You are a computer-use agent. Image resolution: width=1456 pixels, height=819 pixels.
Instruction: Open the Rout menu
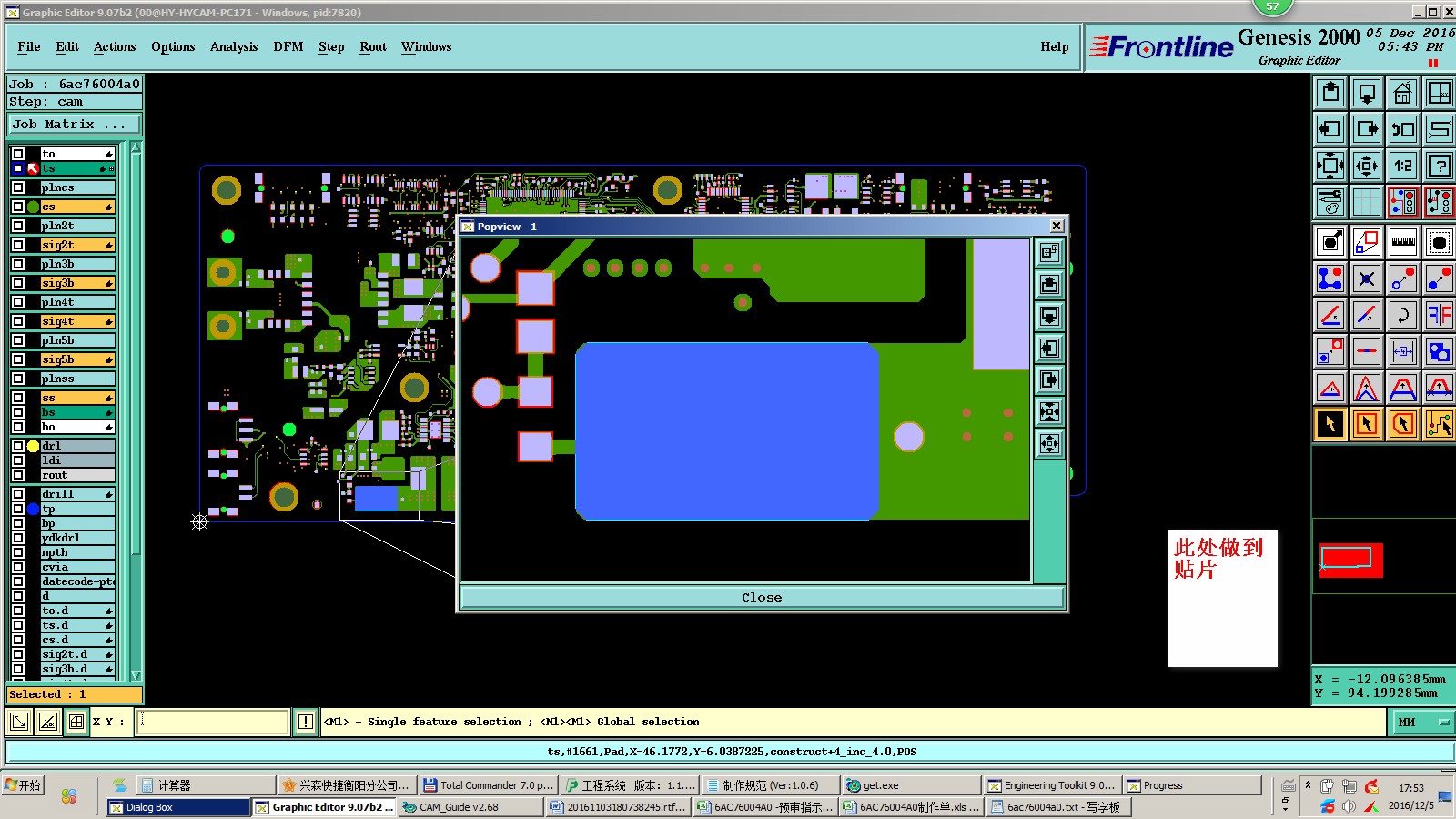tap(373, 46)
